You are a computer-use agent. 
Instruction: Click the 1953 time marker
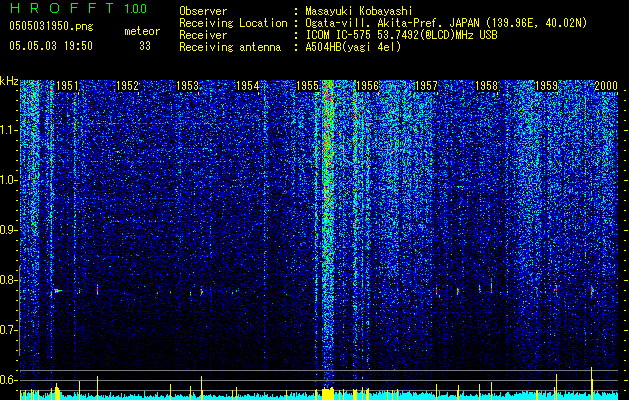[x=187, y=86]
